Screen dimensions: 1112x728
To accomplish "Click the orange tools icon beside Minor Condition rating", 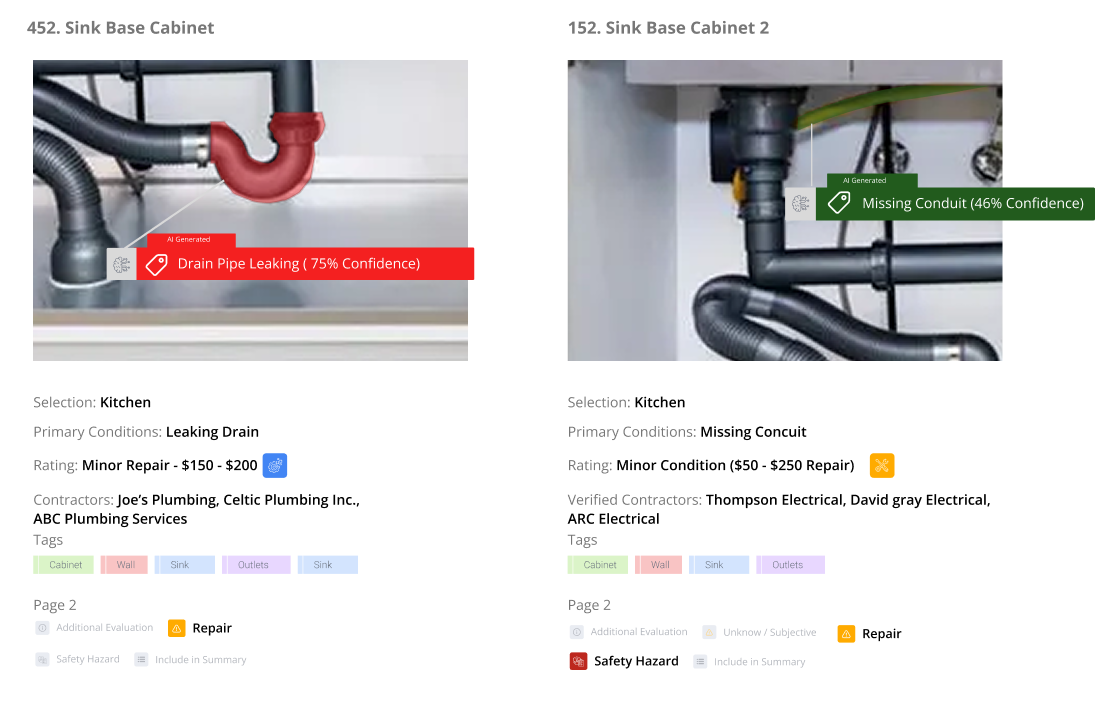I will pyautogui.click(x=882, y=466).
